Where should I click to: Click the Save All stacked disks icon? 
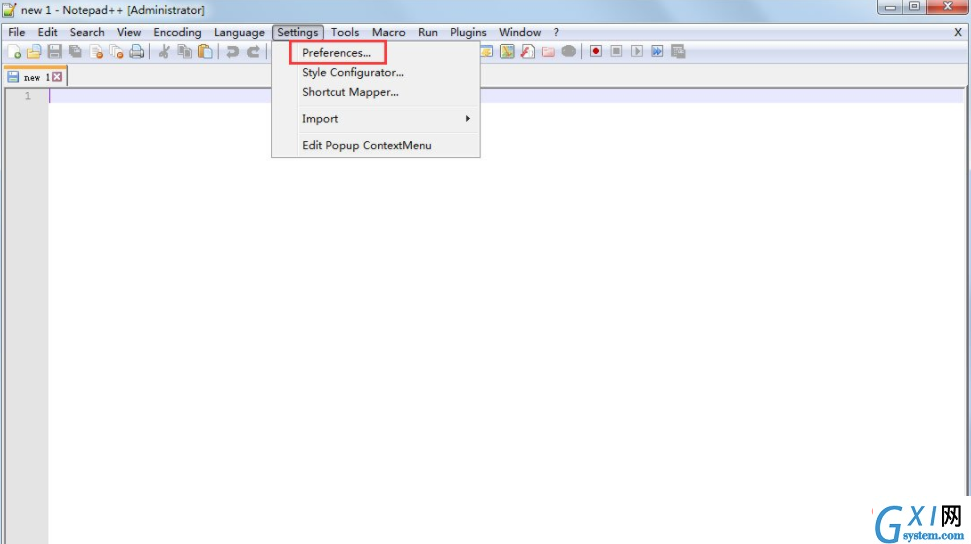(x=75, y=51)
